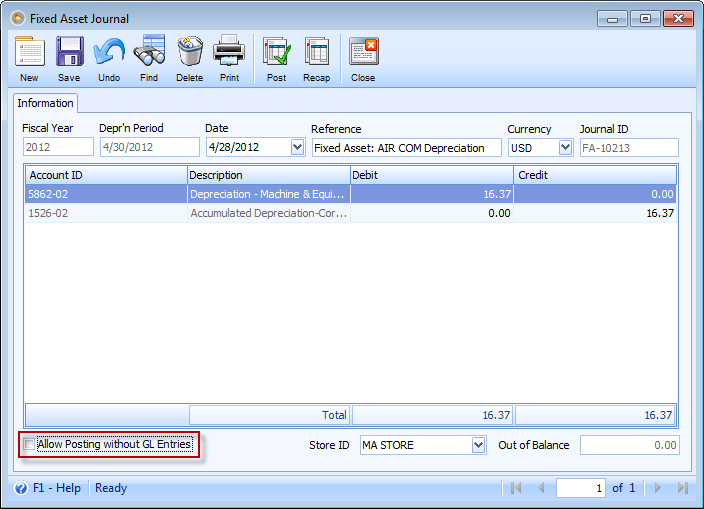Image resolution: width=704 pixels, height=509 pixels.
Task: Click credit 0.00 in row 5862-02
Action: [x=595, y=194]
